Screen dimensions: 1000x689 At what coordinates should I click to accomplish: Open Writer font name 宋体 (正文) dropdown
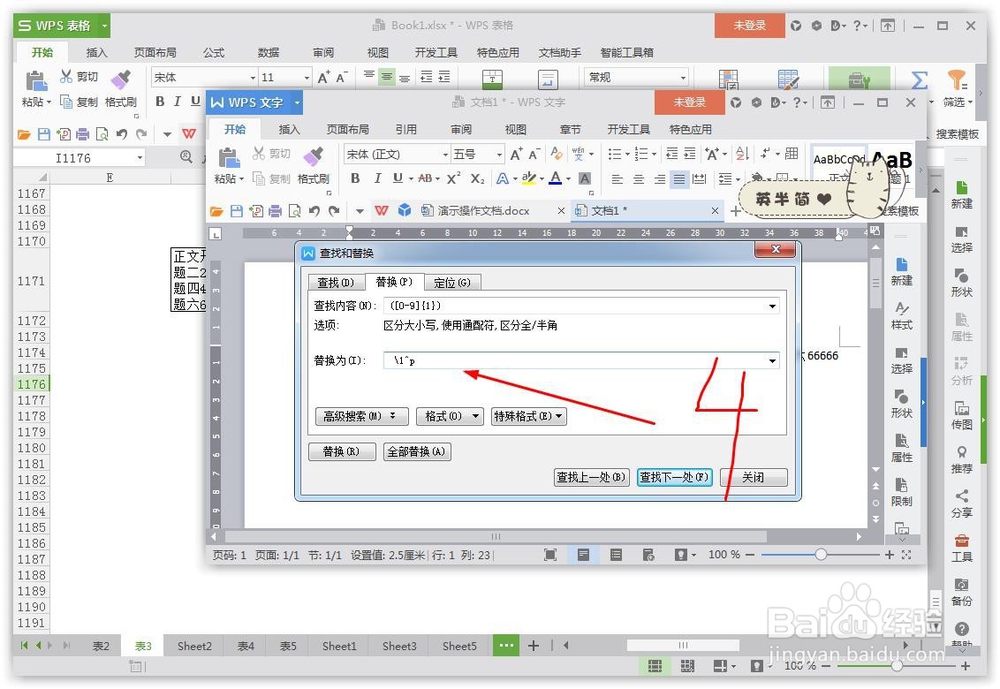tap(445, 154)
